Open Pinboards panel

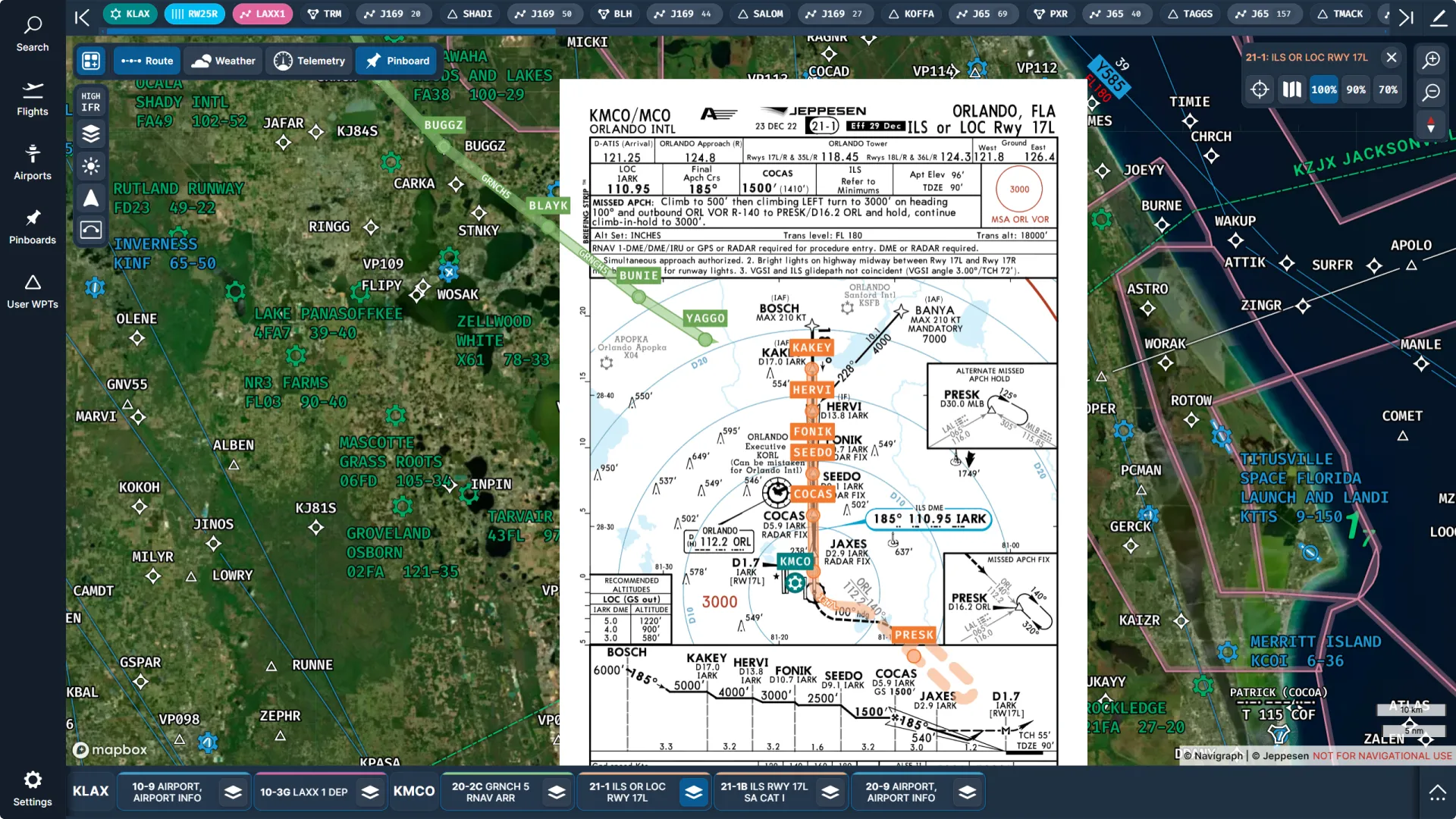pyautogui.click(x=33, y=227)
